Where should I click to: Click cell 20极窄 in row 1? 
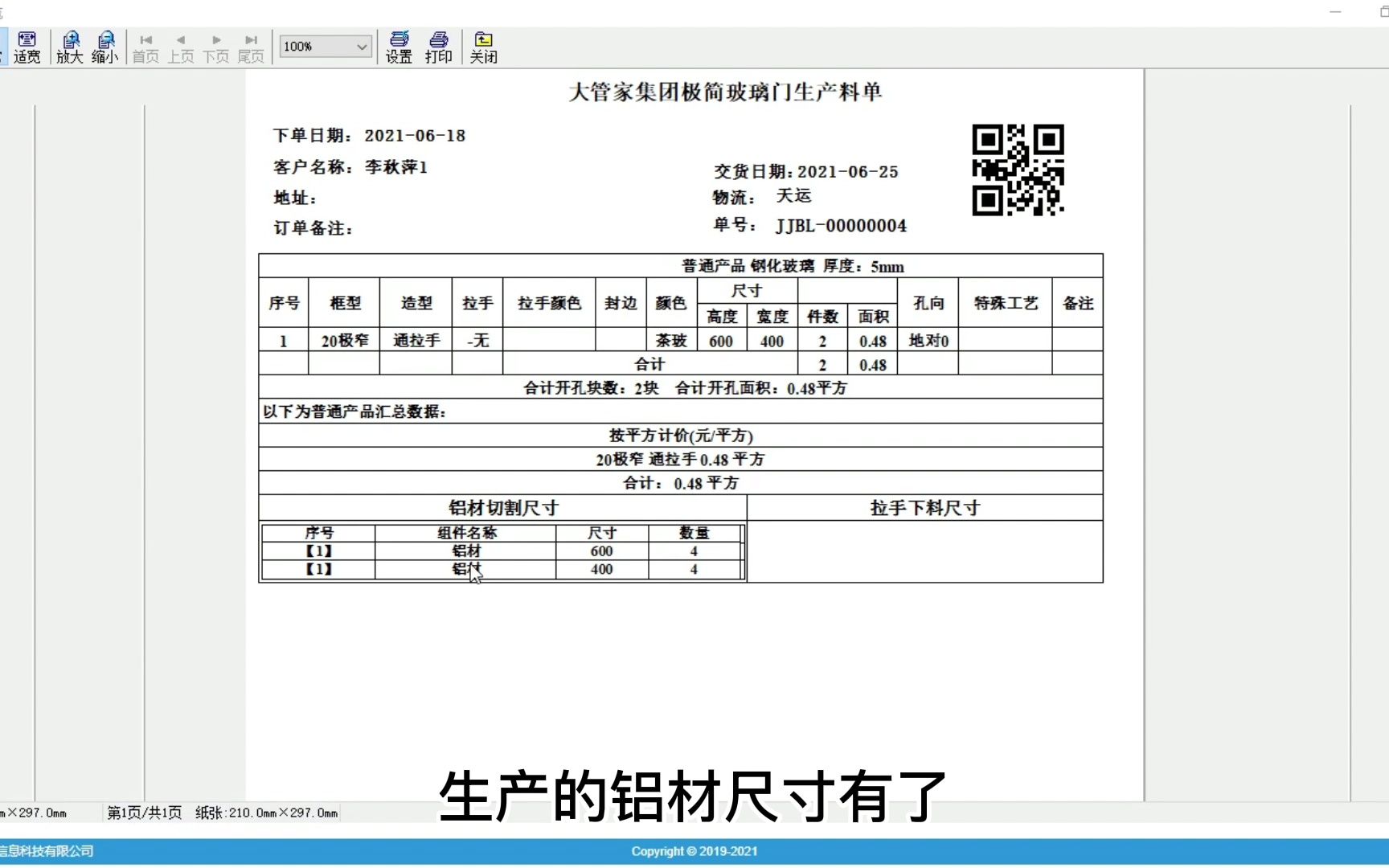coord(345,341)
